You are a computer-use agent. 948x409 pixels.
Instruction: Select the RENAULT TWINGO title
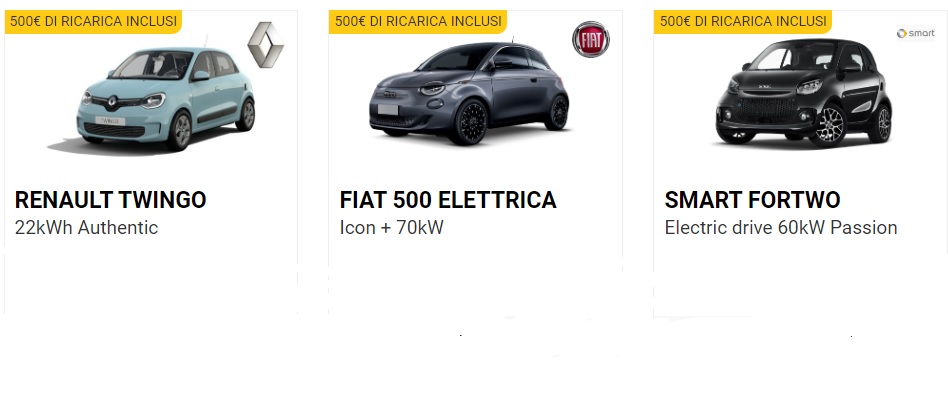click(x=111, y=200)
